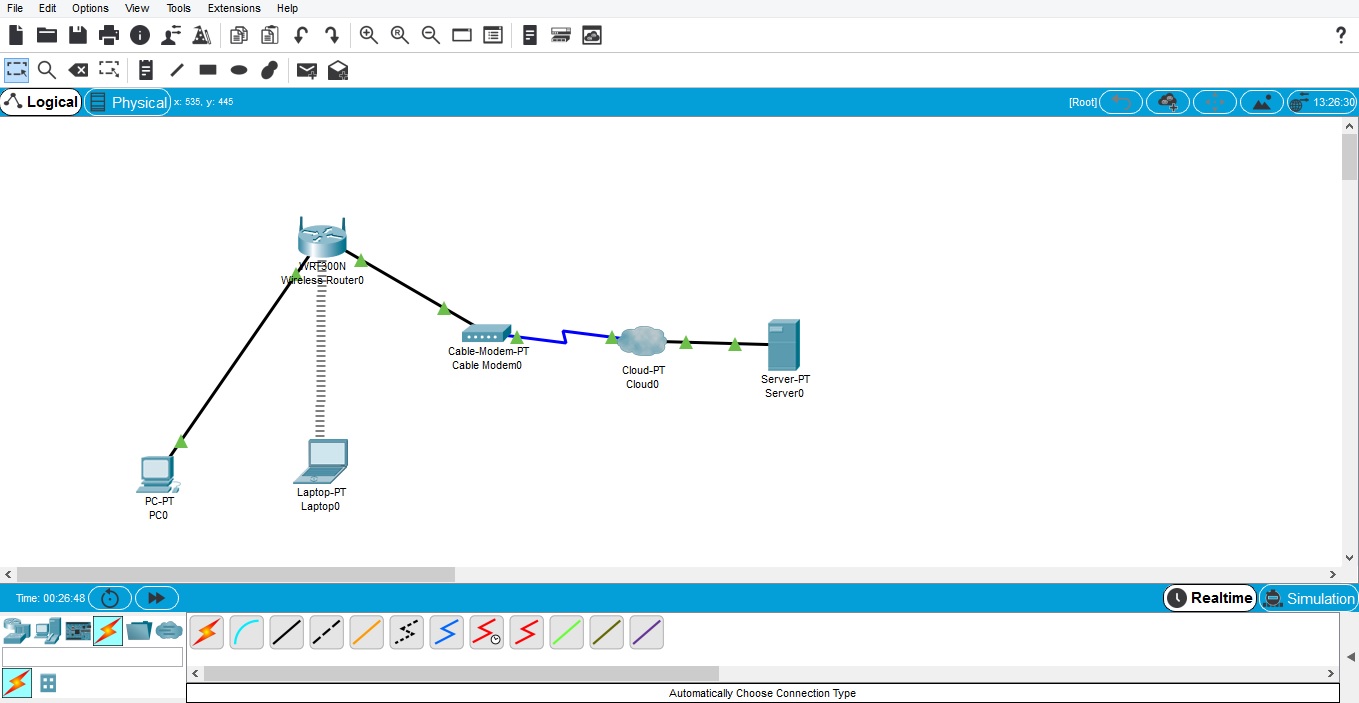Select the copper straight-through cable
The height and width of the screenshot is (703, 1359).
point(287,632)
